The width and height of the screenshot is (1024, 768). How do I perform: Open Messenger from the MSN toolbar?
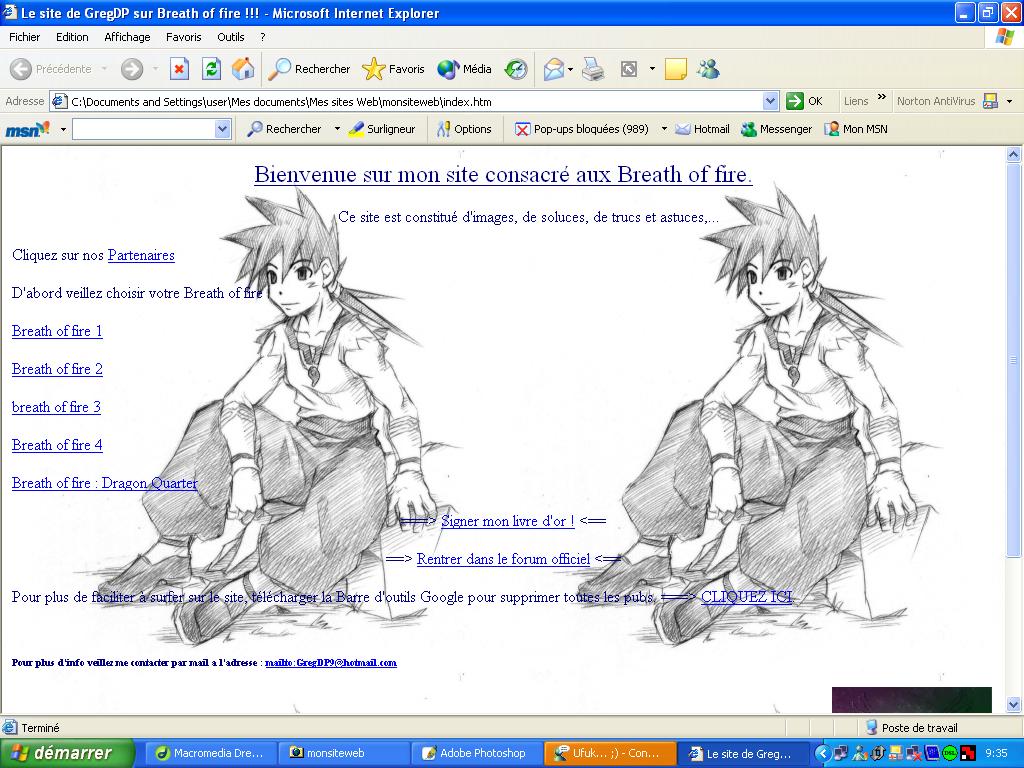(776, 129)
